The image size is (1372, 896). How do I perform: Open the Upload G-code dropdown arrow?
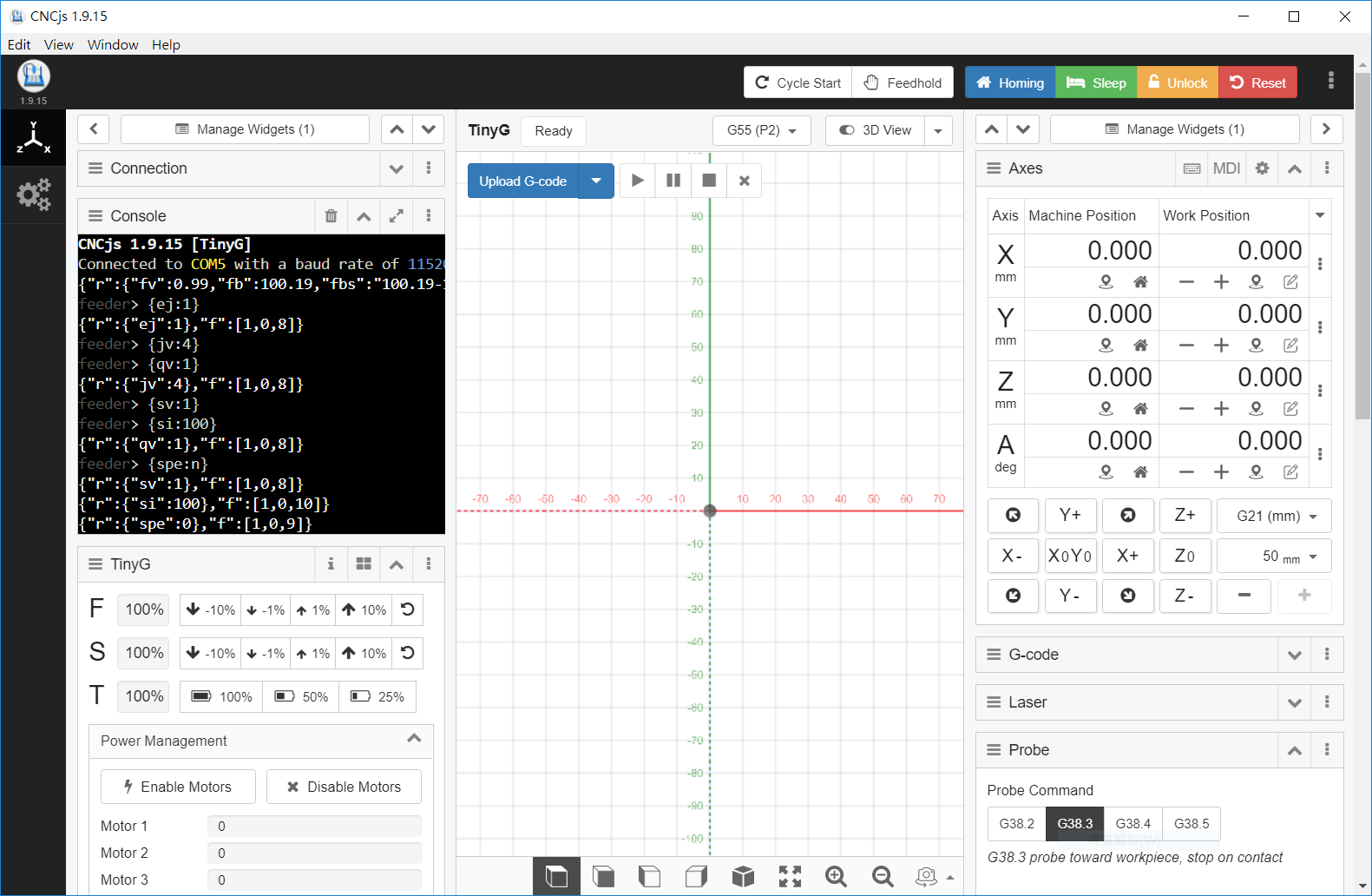596,181
